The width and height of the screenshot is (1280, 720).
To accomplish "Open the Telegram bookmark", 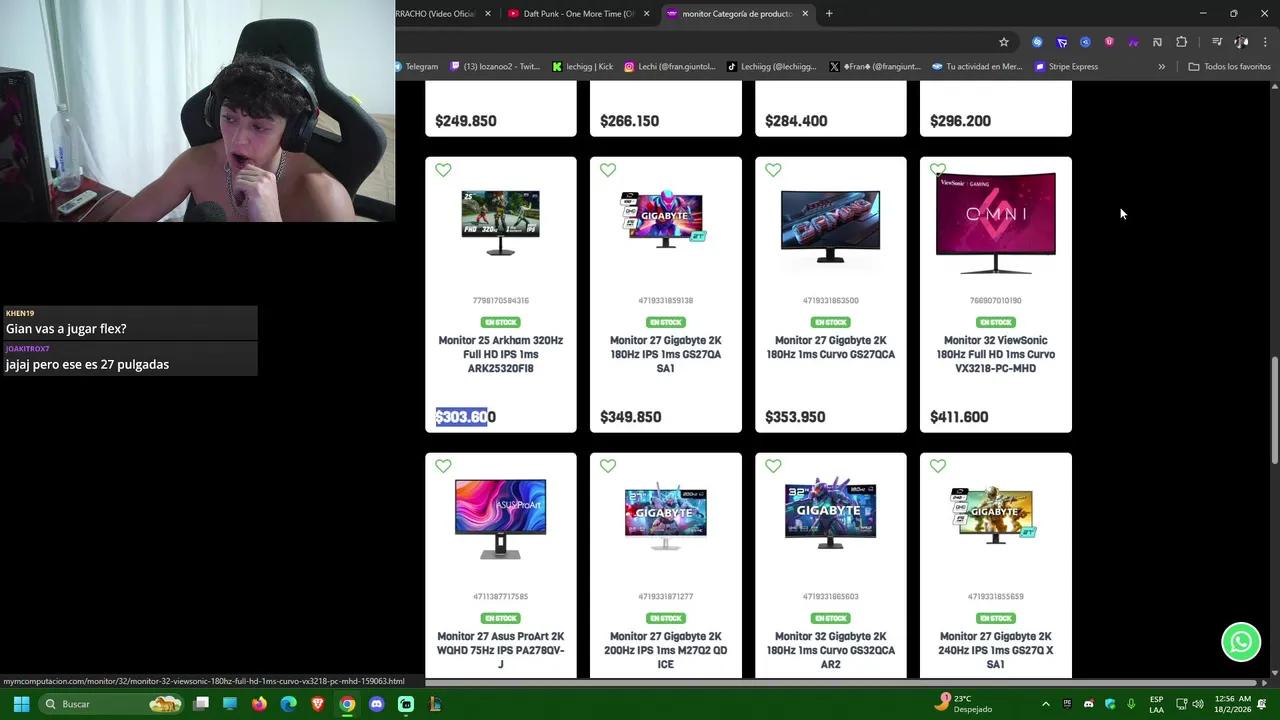I will [x=416, y=67].
